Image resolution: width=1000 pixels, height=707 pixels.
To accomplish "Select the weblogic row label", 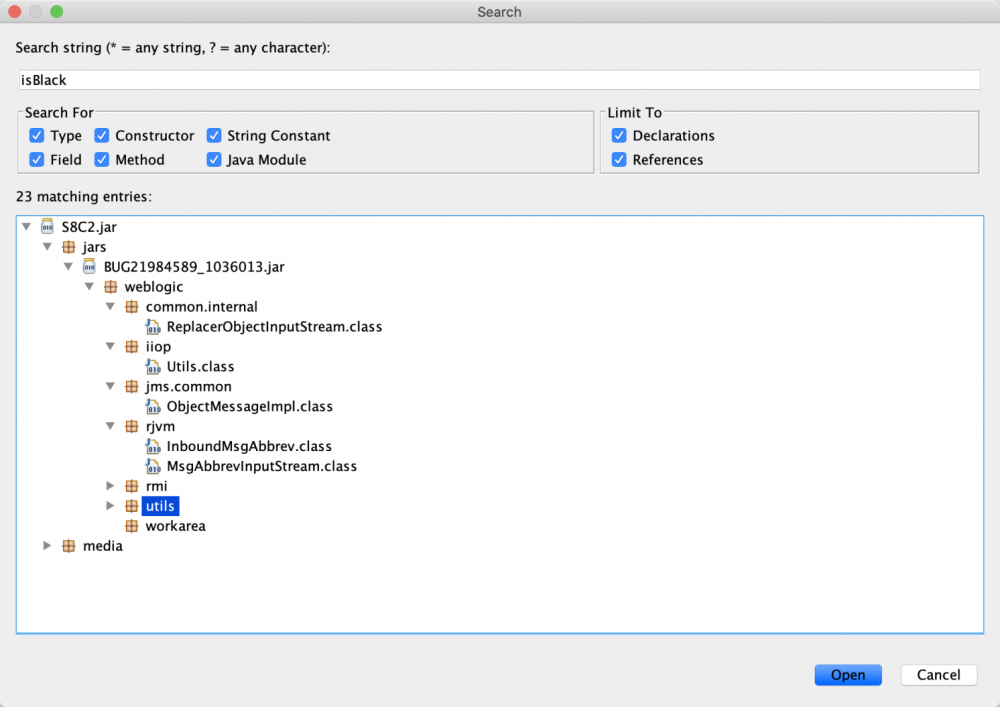I will pos(154,287).
